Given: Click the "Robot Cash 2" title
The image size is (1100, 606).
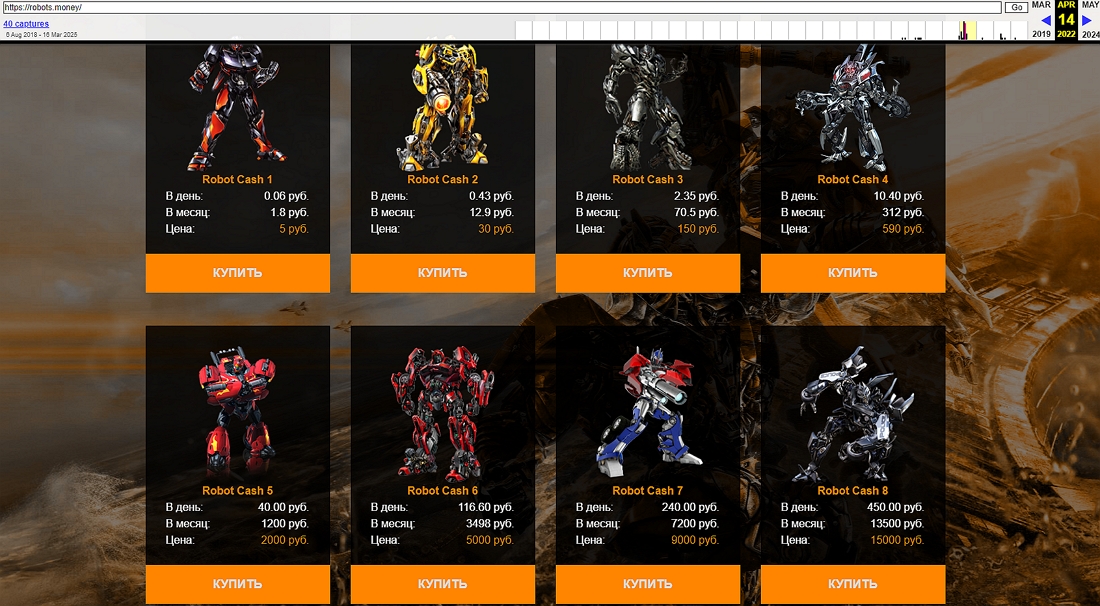Looking at the screenshot, I should pos(443,180).
